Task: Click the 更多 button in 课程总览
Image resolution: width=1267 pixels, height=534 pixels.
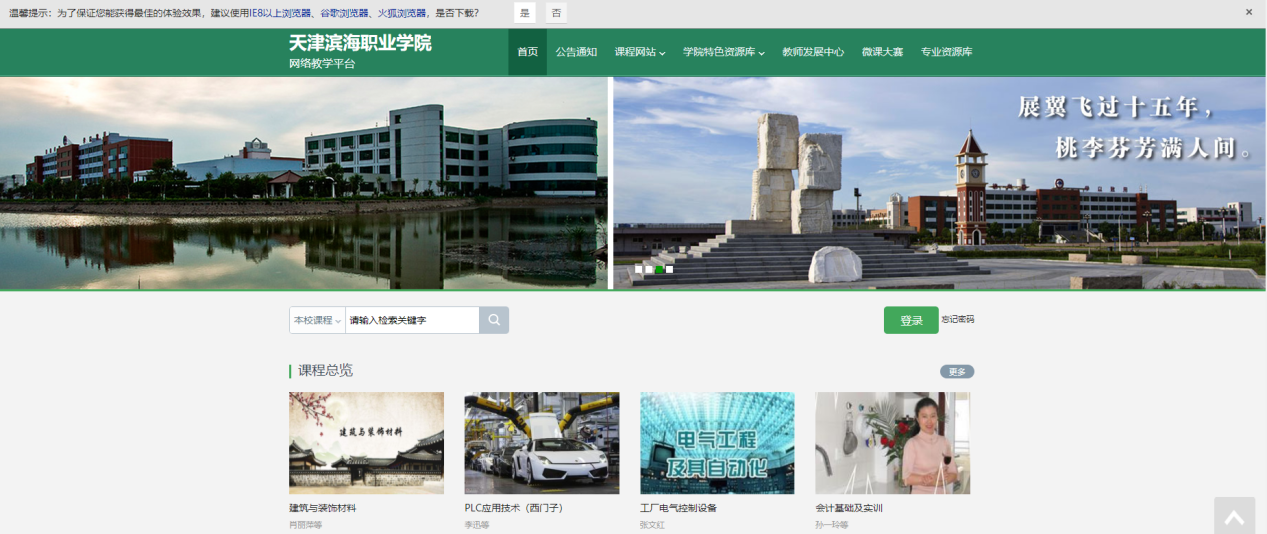Action: pyautogui.click(x=956, y=372)
